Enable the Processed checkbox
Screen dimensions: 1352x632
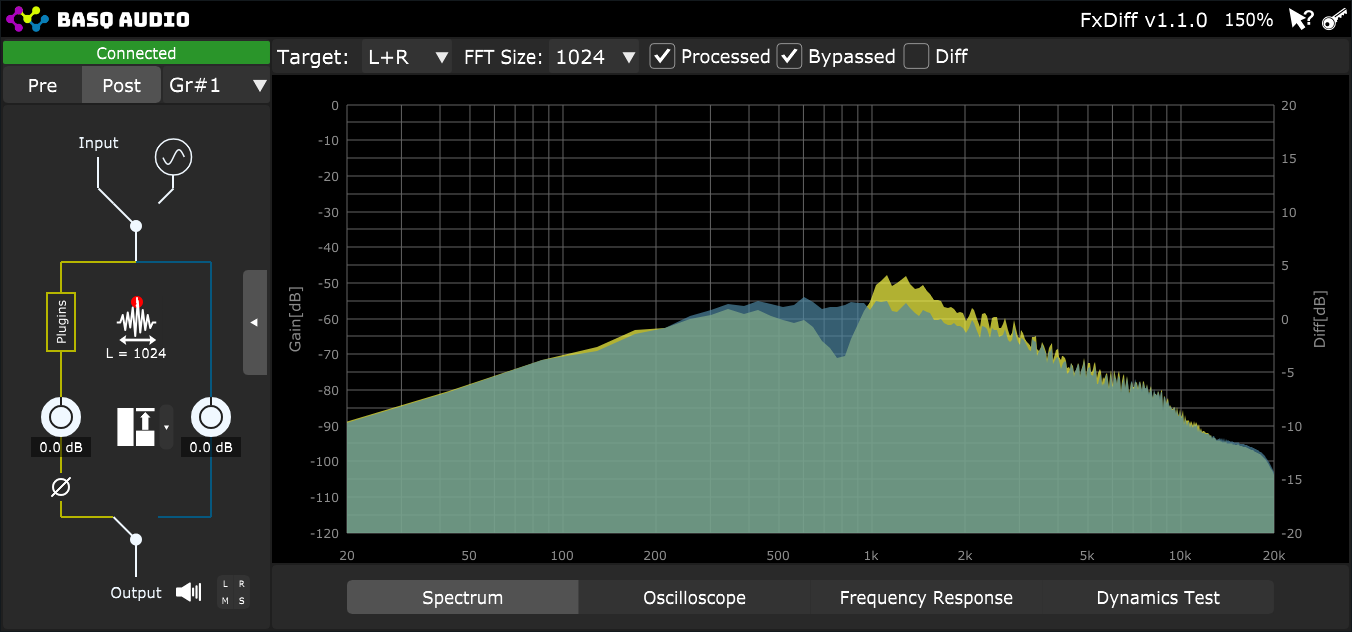[x=662, y=56]
